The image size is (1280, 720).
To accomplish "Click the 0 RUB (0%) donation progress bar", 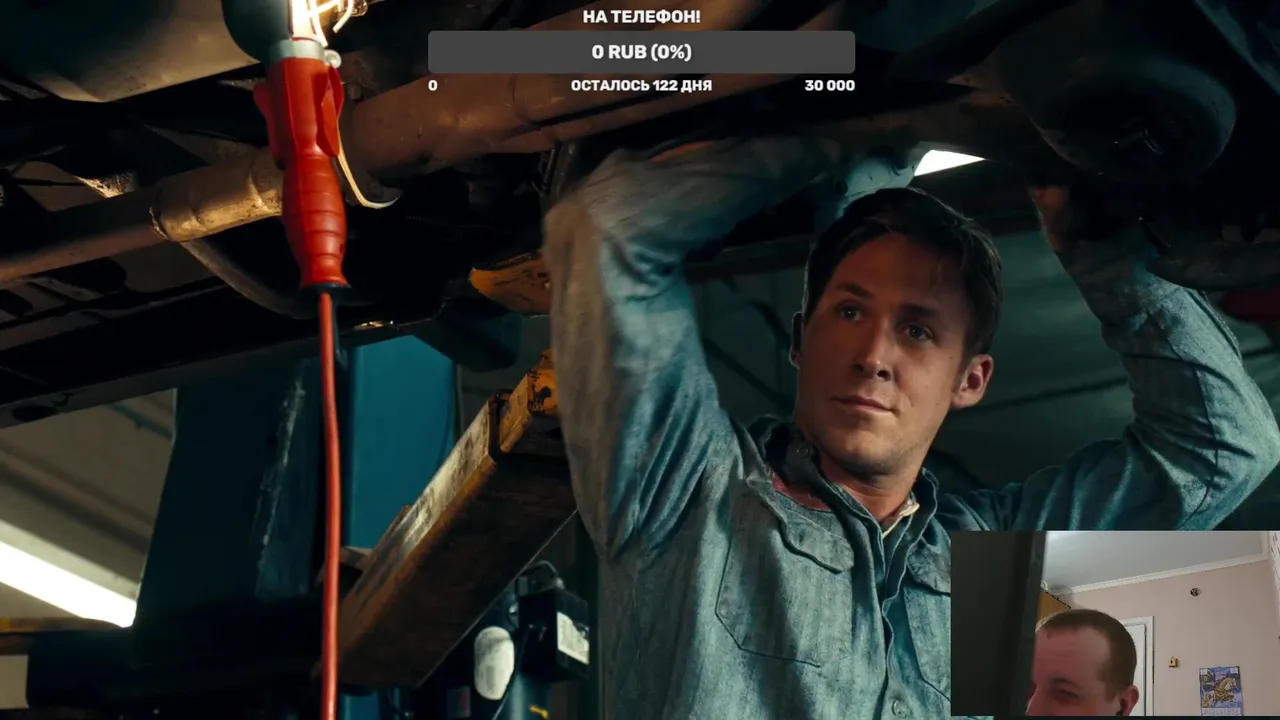I will (641, 52).
